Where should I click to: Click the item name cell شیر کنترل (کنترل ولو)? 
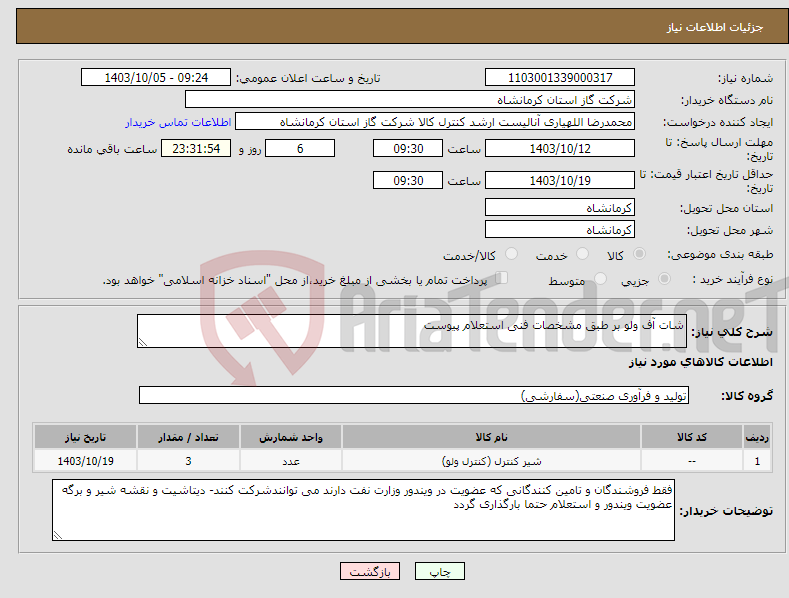point(492,461)
